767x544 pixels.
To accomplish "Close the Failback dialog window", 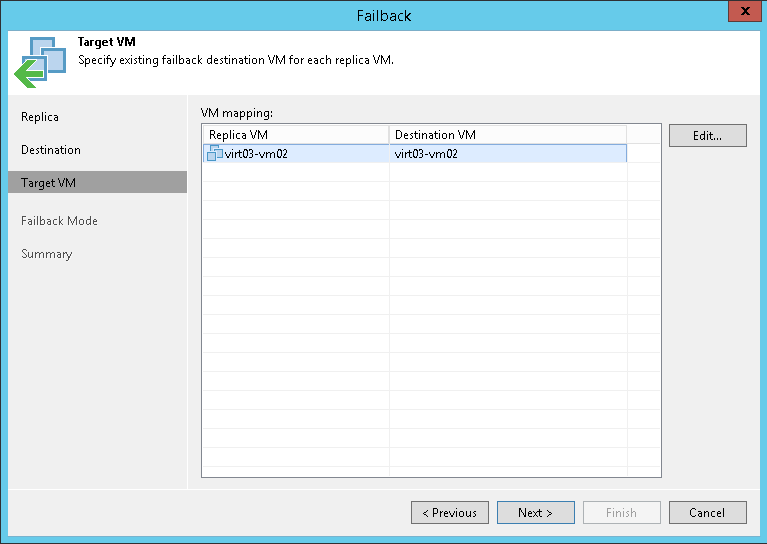I will click(x=741, y=15).
